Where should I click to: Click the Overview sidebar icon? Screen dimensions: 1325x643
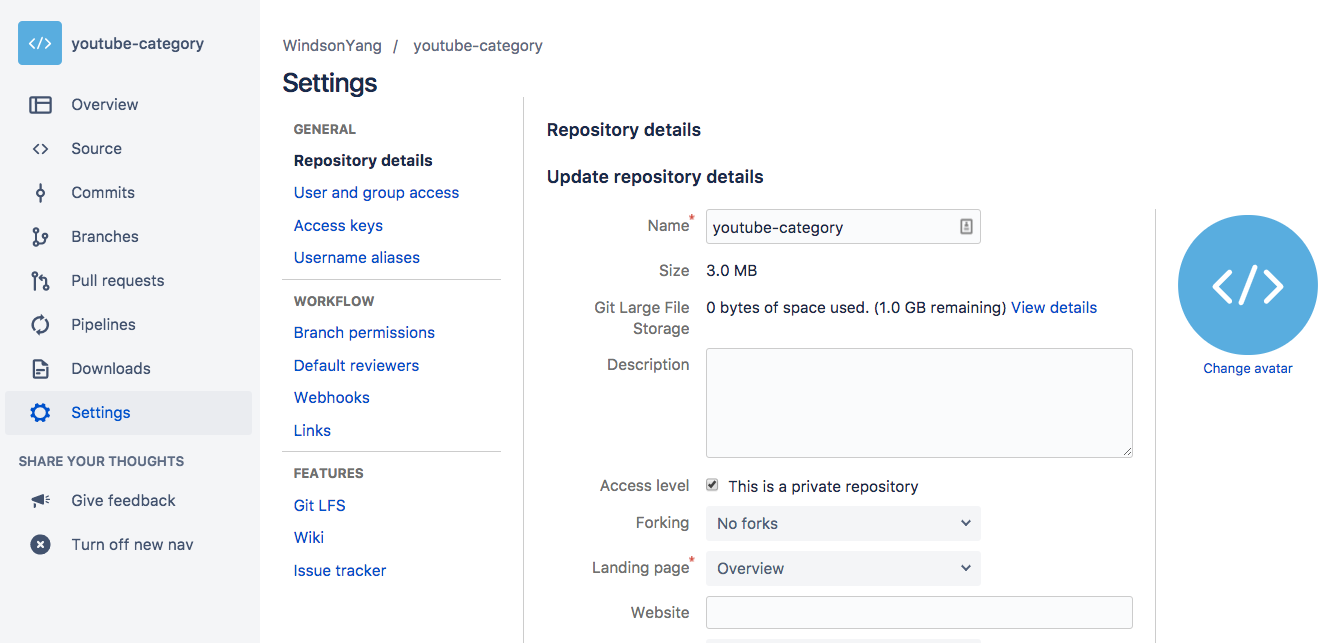click(40, 105)
